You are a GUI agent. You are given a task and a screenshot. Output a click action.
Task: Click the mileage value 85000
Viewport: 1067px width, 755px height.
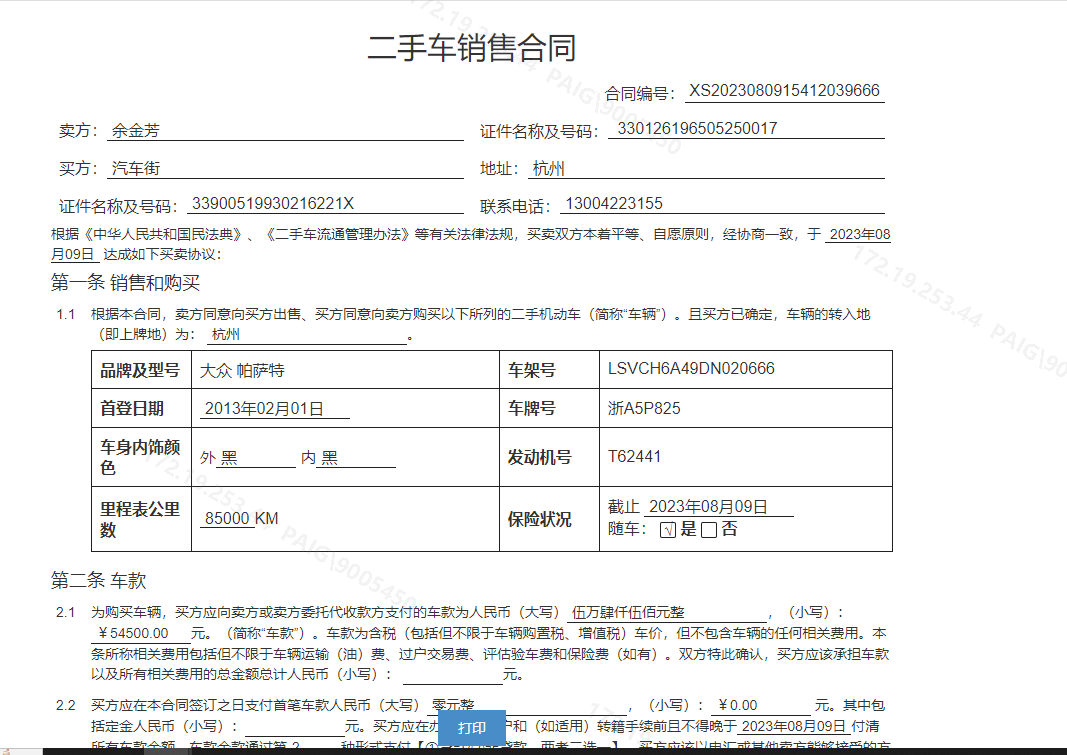coord(227,518)
